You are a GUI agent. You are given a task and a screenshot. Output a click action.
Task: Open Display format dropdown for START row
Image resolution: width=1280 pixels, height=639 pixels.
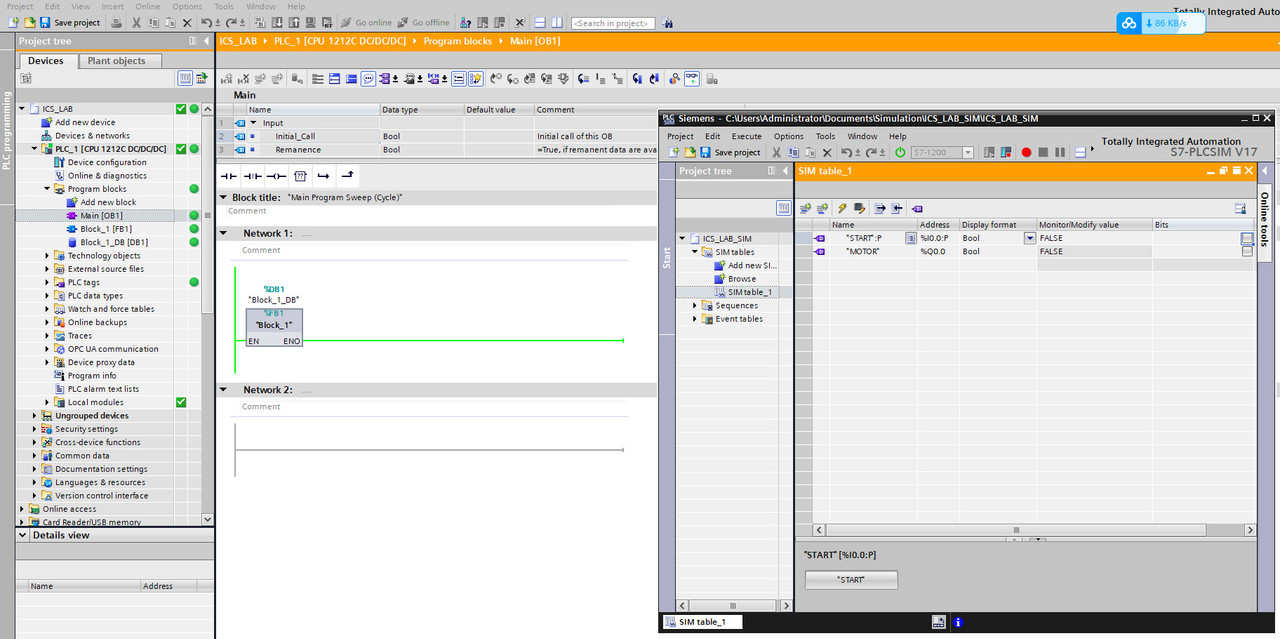click(1030, 238)
